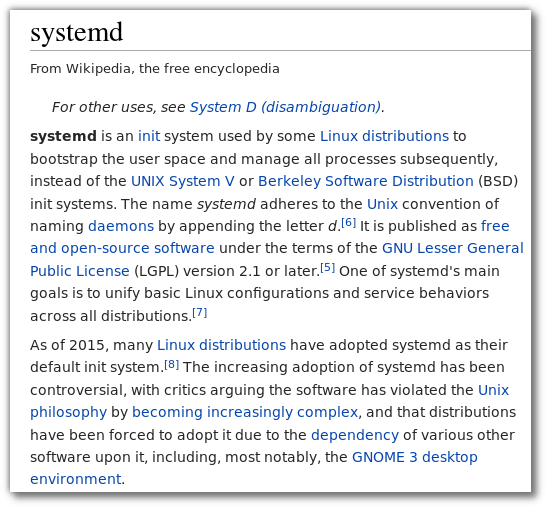Visit the Berkeley Software Distribution link
The image size is (547, 508).
point(366,181)
